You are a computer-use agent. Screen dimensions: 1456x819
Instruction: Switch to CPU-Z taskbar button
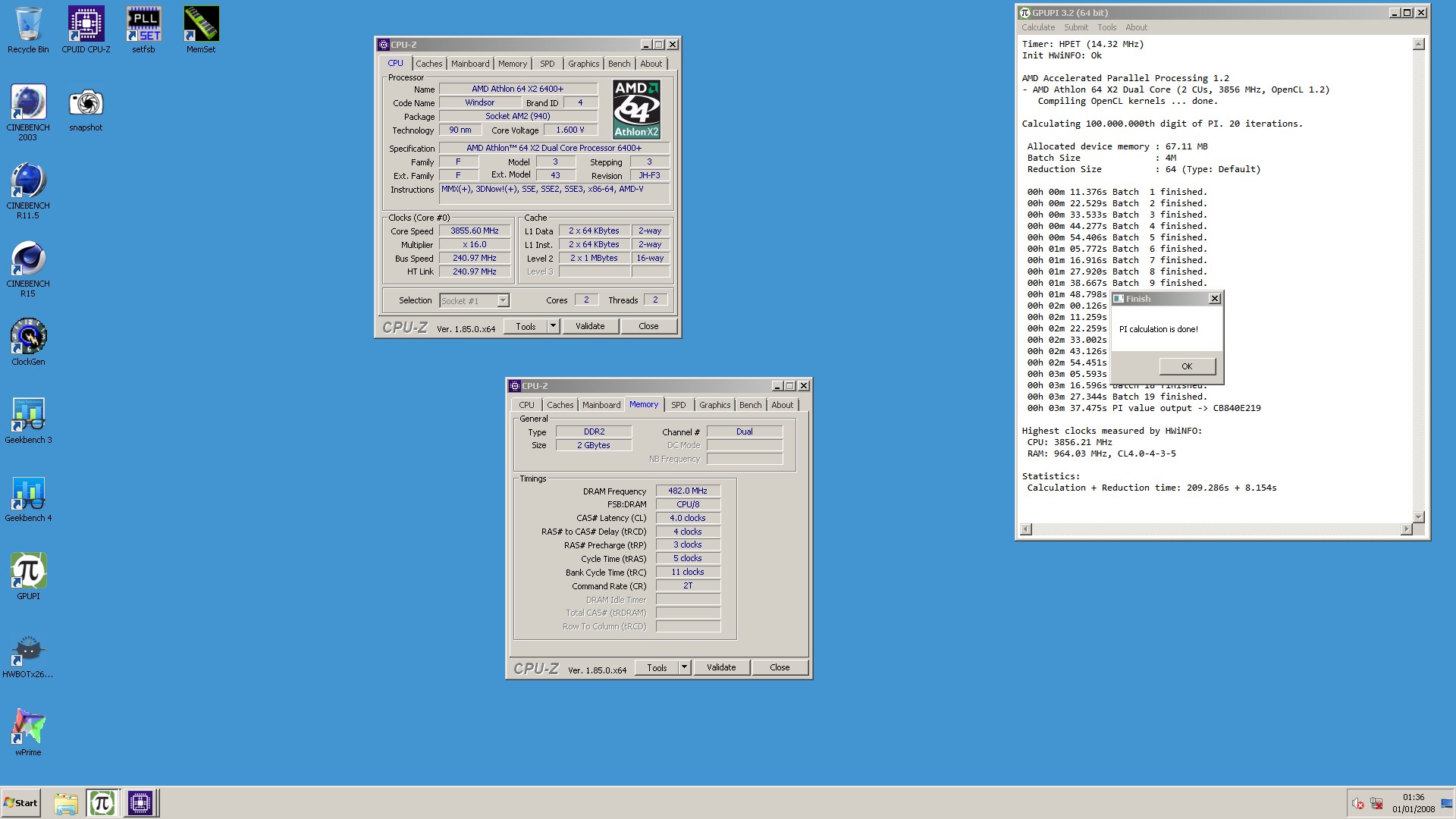click(x=140, y=802)
